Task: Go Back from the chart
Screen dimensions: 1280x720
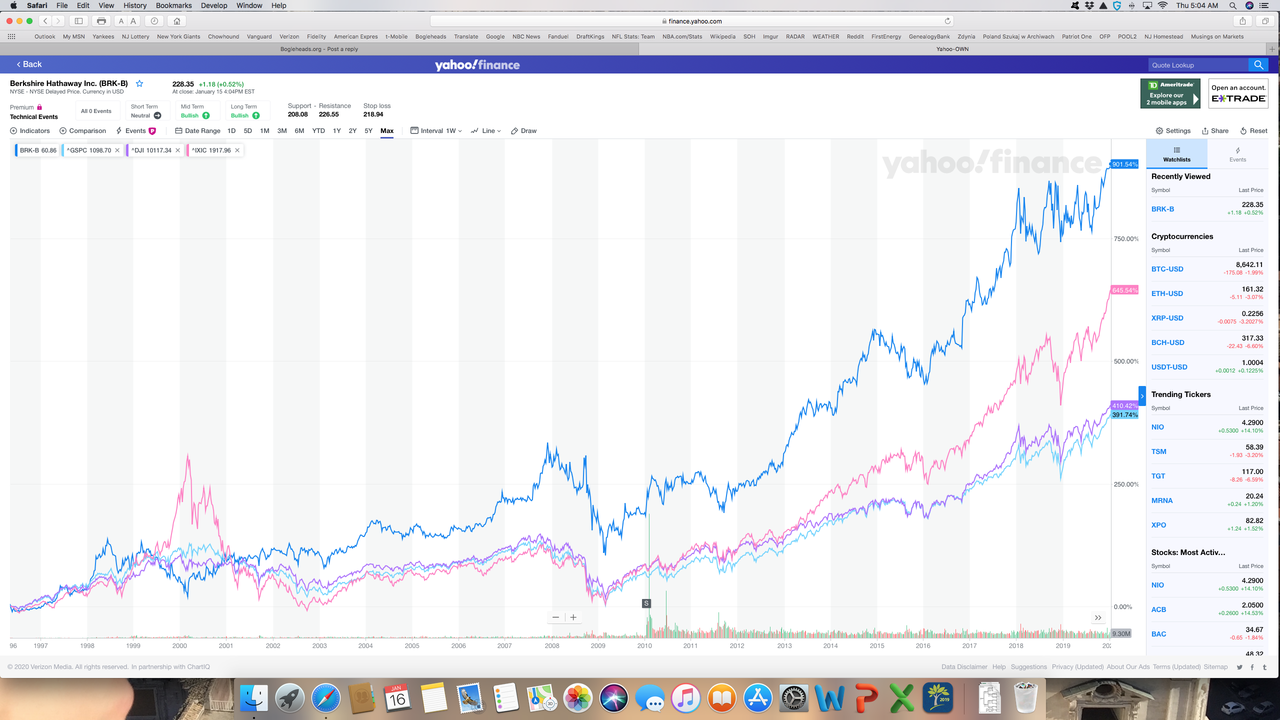Action: (x=29, y=64)
